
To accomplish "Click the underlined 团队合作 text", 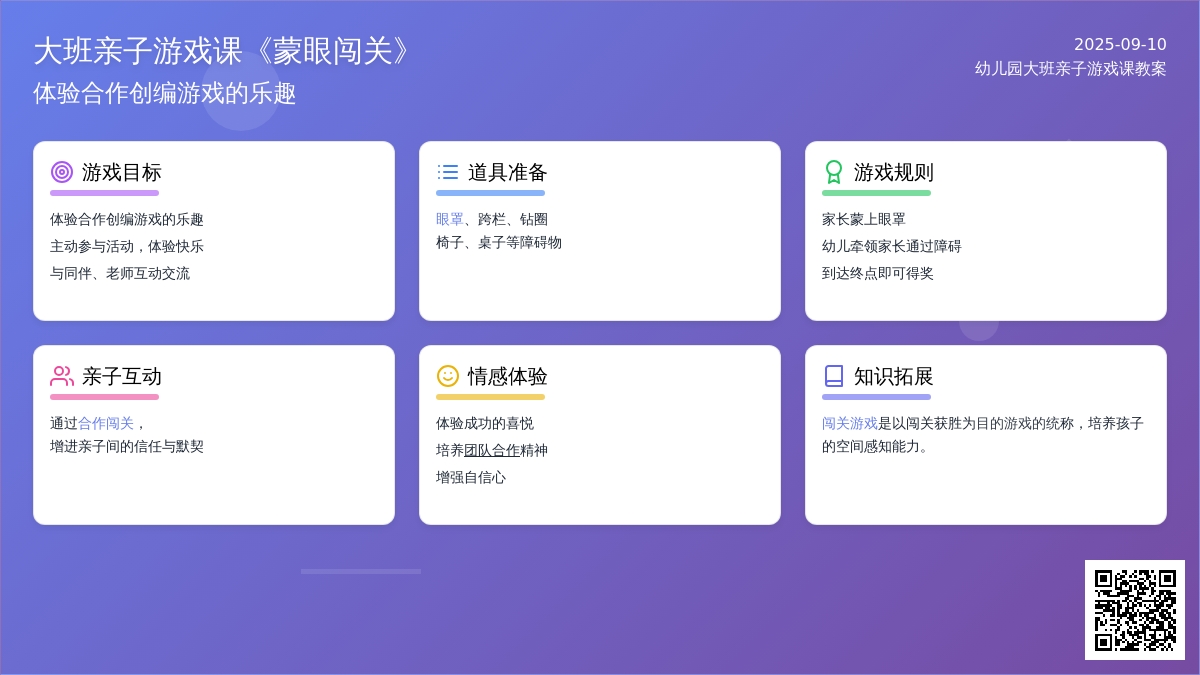I will click(492, 450).
